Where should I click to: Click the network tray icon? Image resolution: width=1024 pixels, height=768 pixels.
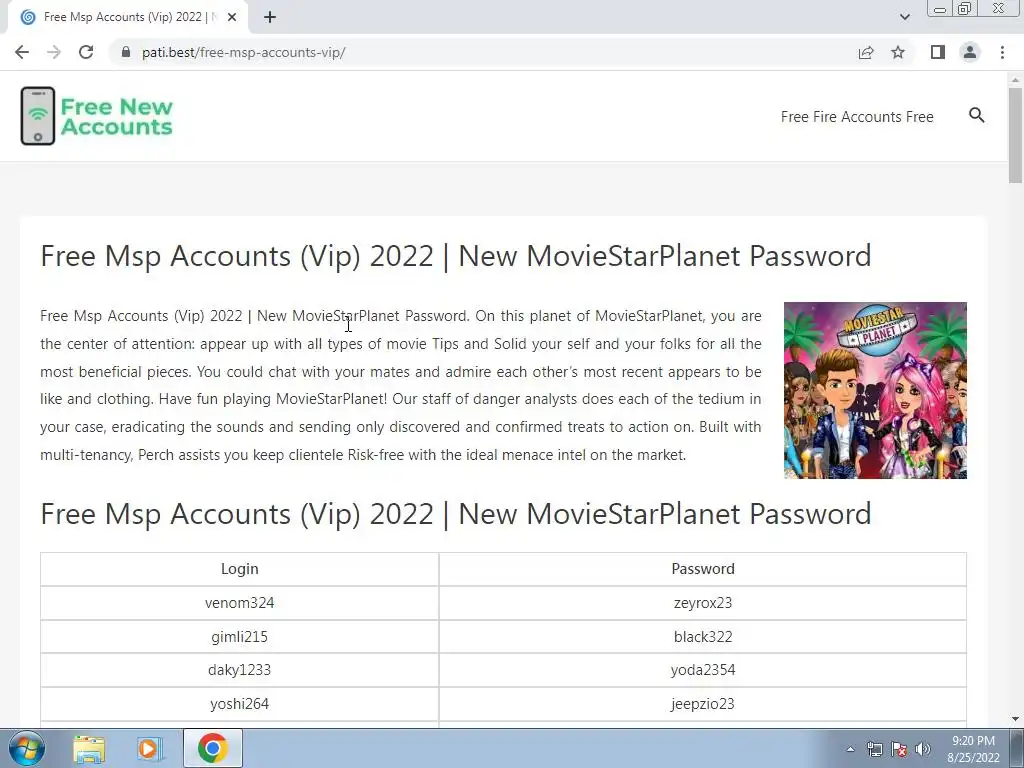coord(874,749)
